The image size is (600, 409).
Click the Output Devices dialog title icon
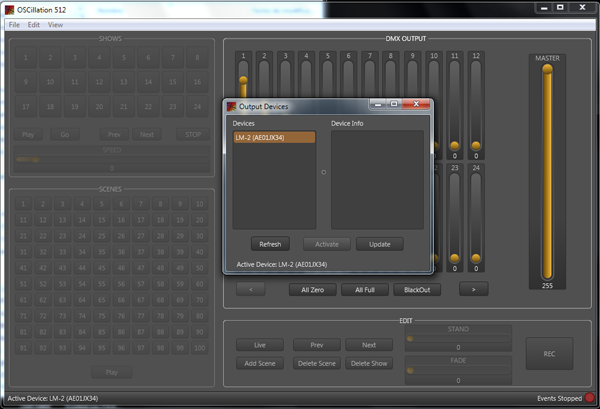coord(231,105)
